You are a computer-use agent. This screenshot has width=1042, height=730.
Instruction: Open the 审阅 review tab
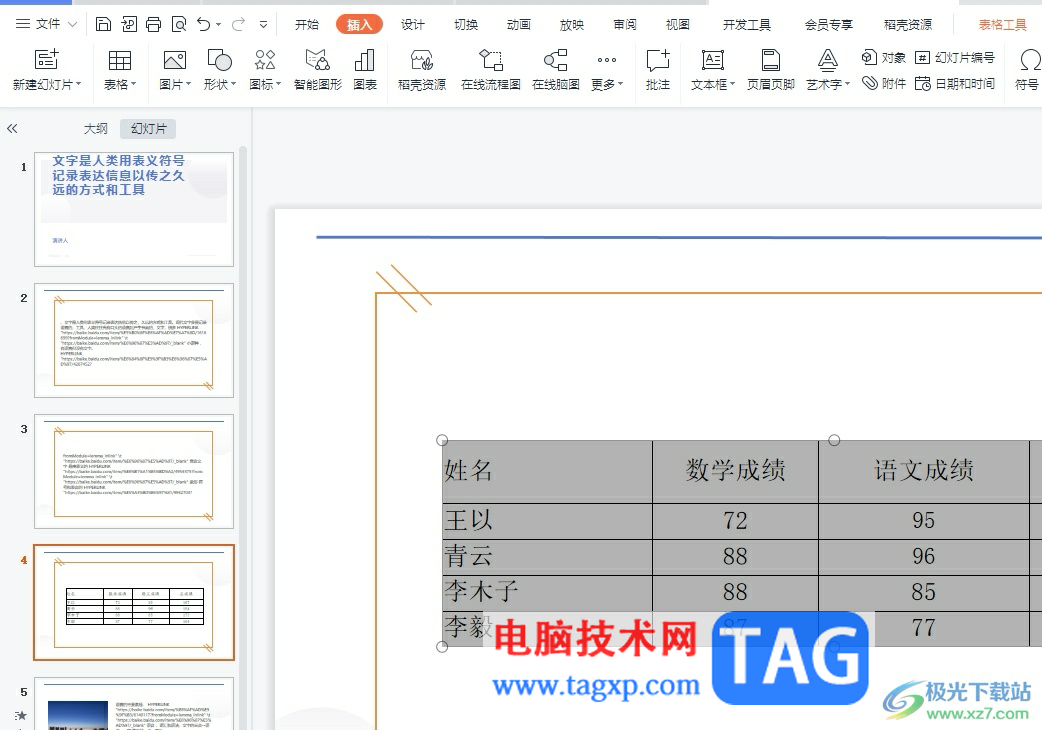click(x=625, y=25)
